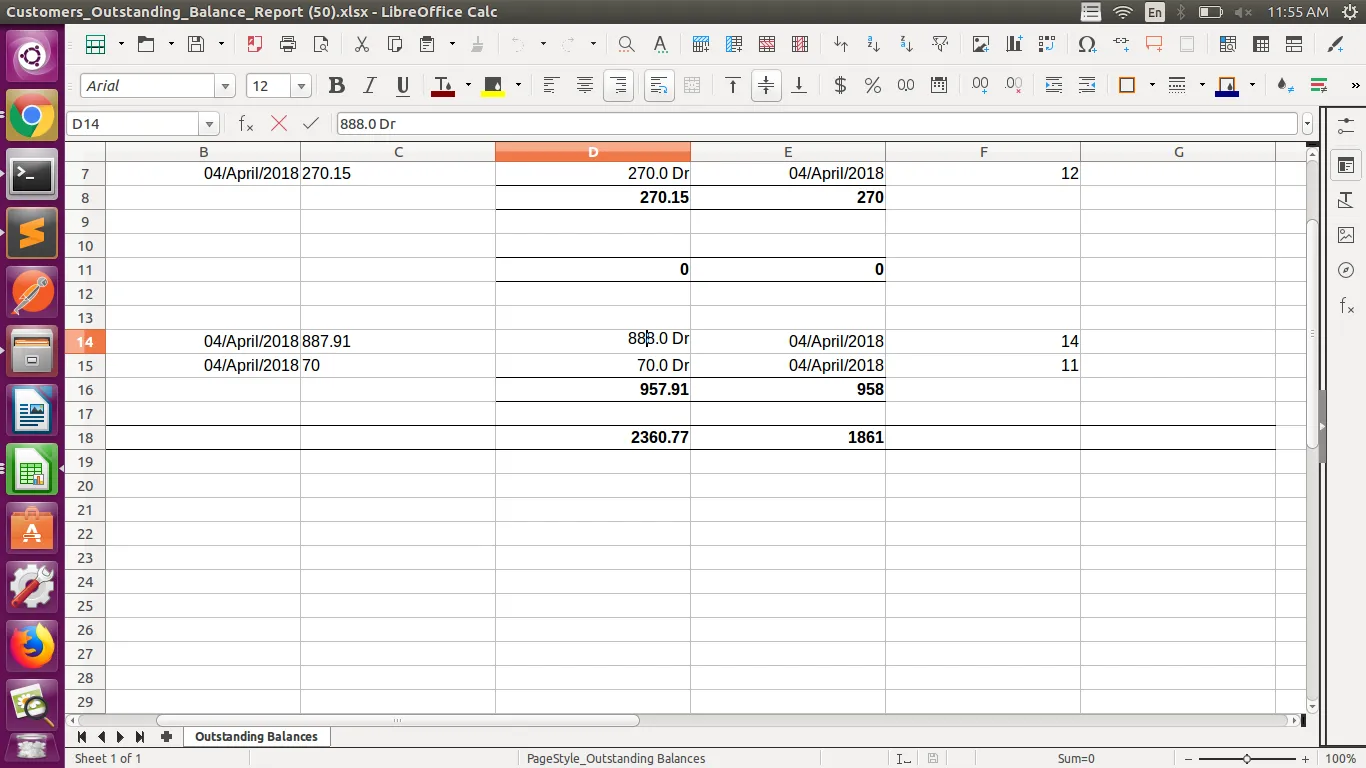Sort ascending A to Z

(874, 44)
